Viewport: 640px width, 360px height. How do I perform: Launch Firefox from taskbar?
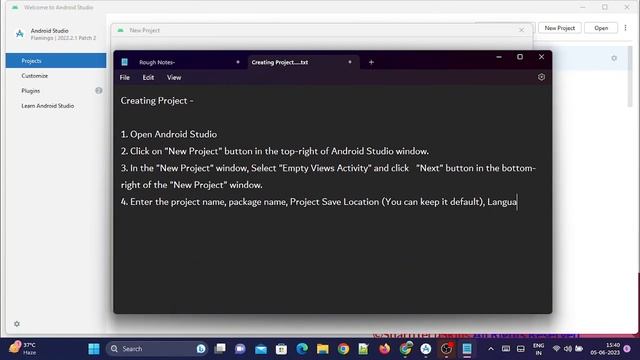(x=384, y=349)
